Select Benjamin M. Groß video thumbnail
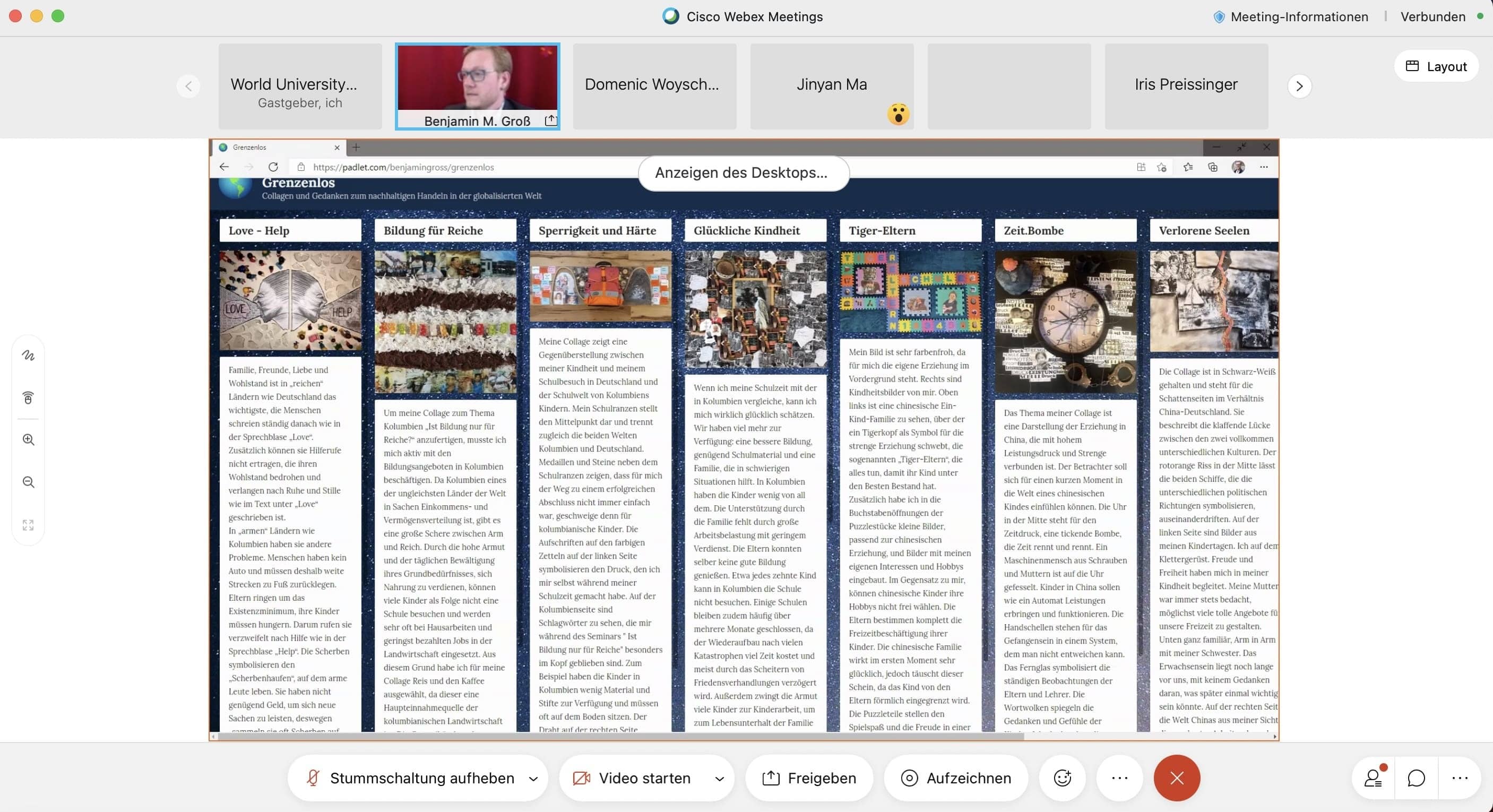Image resolution: width=1493 pixels, height=812 pixels. [477, 87]
